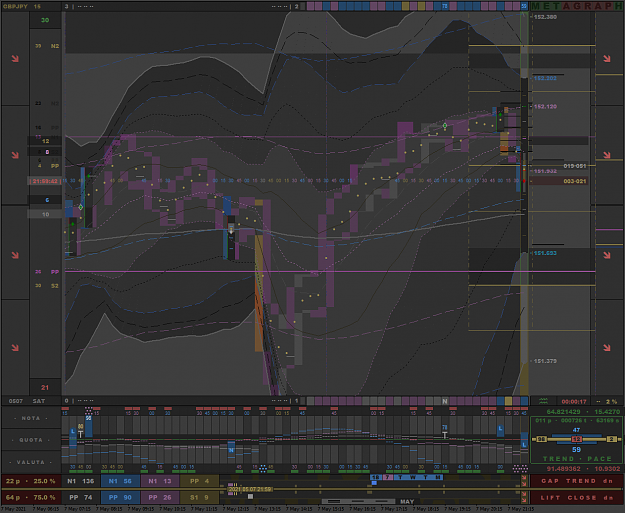Select the QUOTA panel label
Viewport: 625px width, 513px height.
tap(31, 440)
